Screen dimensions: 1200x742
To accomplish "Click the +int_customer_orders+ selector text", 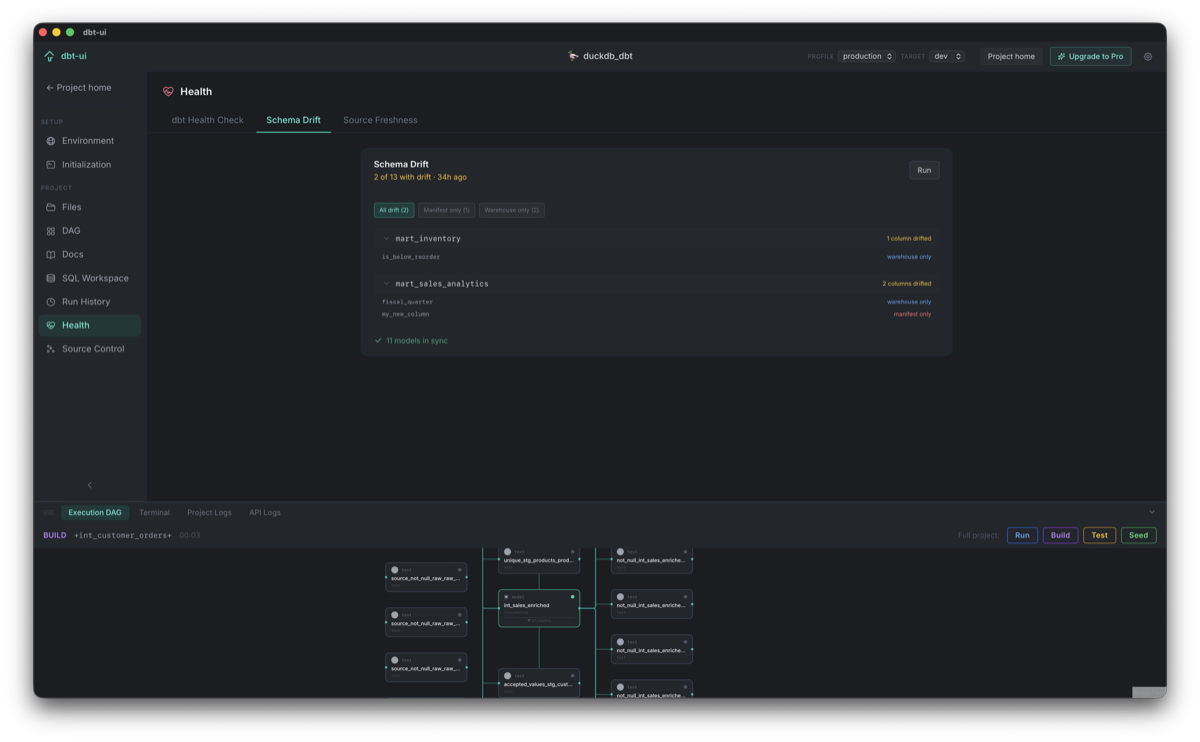I will click(x=123, y=535).
